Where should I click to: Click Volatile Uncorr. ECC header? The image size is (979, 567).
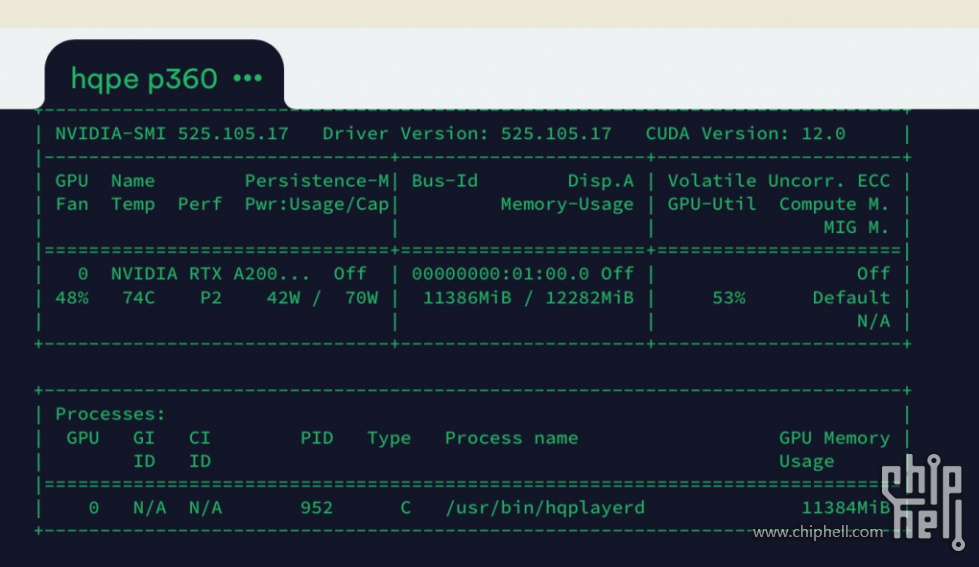(779, 181)
